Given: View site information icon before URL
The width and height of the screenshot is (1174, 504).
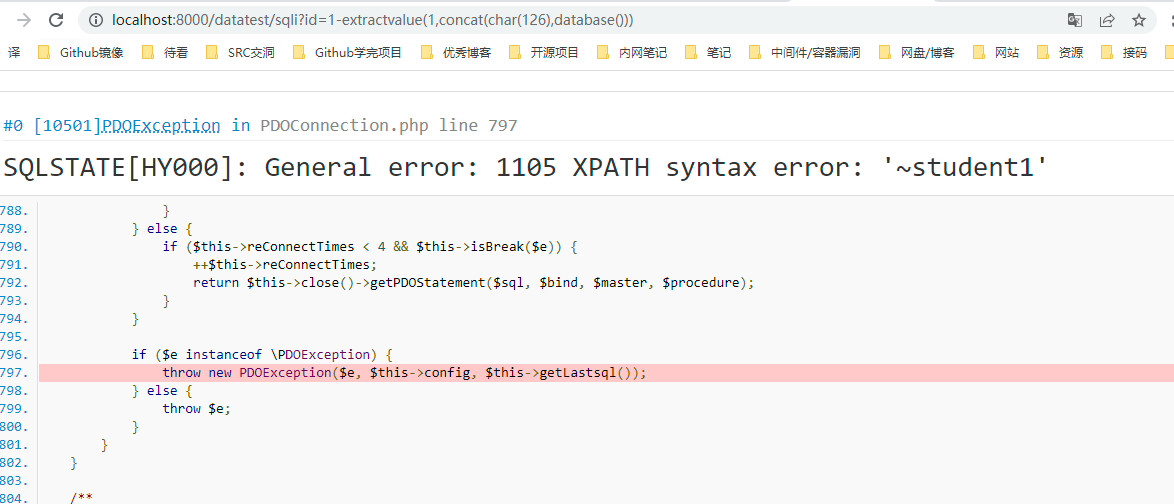Looking at the screenshot, I should click(x=96, y=20).
